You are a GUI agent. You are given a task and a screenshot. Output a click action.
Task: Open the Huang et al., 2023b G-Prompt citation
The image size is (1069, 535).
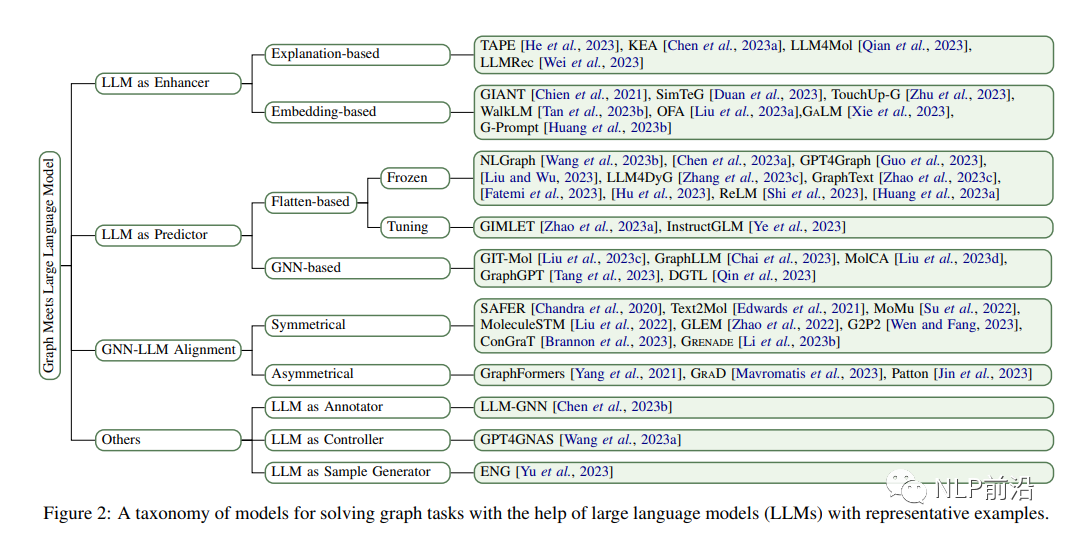pos(607,128)
